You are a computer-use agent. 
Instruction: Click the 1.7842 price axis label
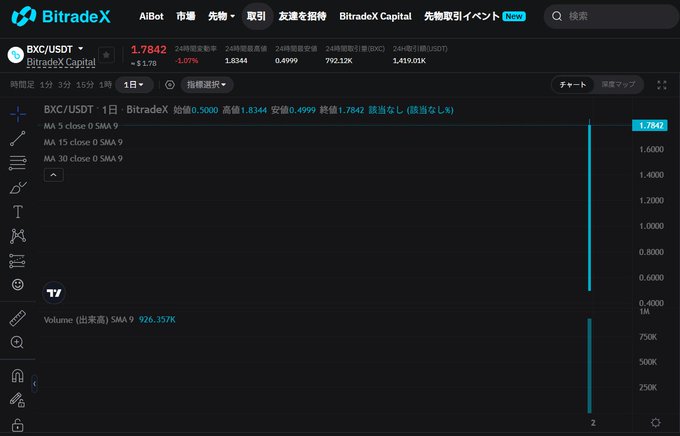(x=650, y=125)
